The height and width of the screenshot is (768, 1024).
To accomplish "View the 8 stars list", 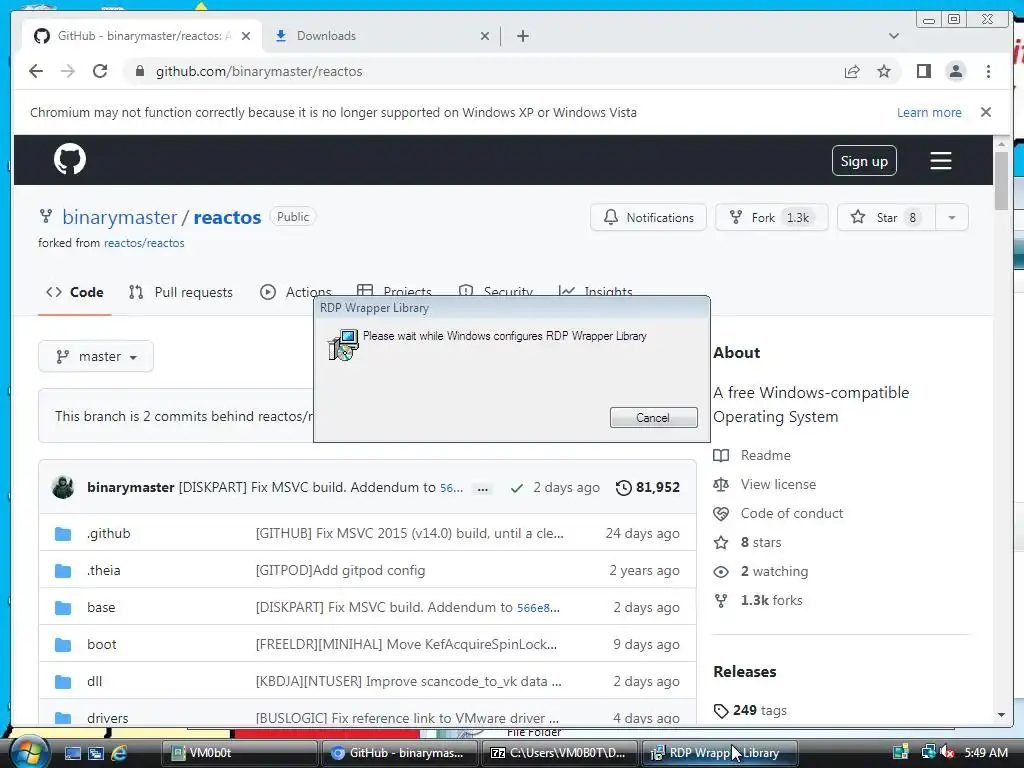I will click(761, 543).
